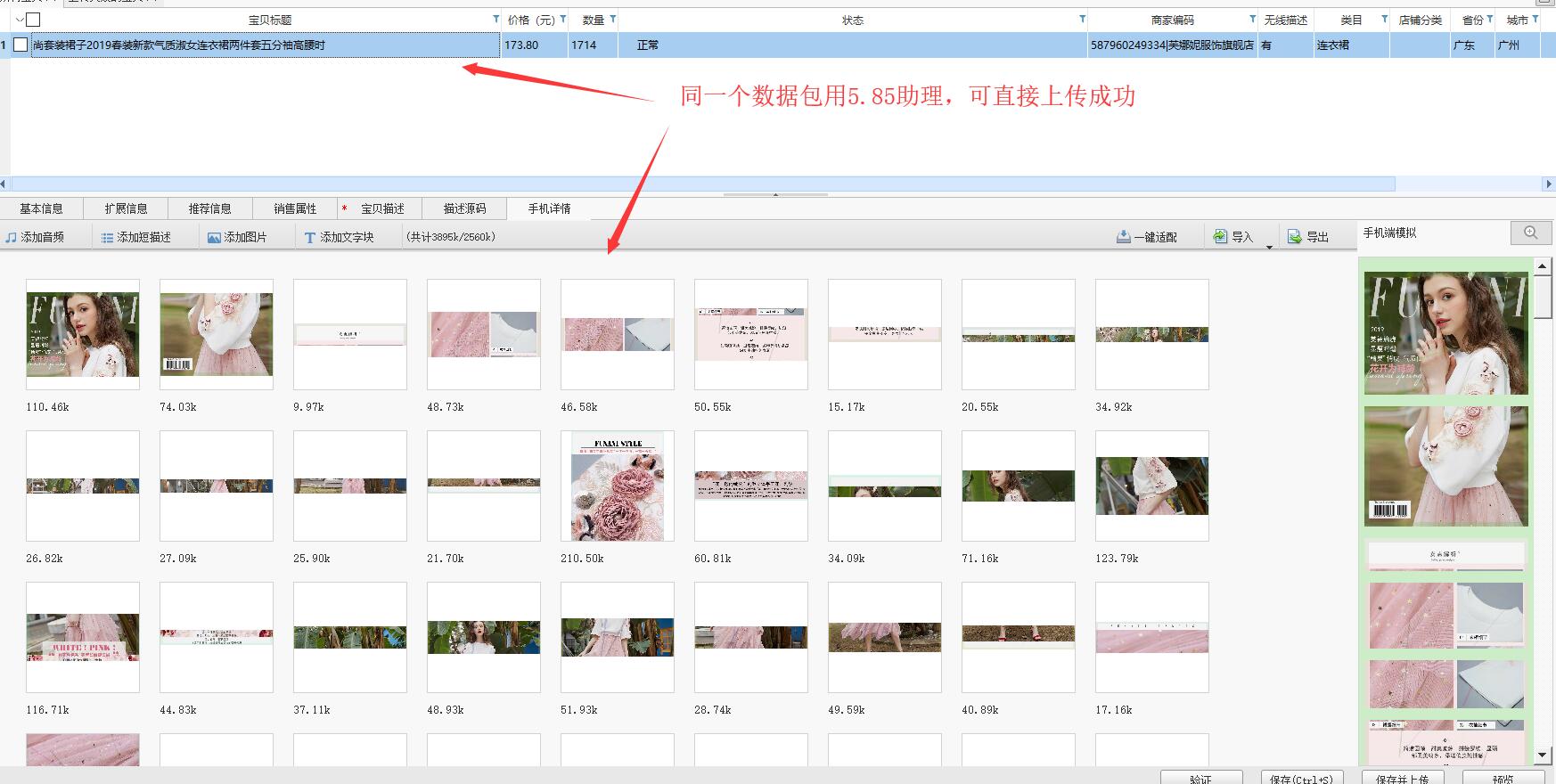Tick the checkbox on product row 1

20,45
